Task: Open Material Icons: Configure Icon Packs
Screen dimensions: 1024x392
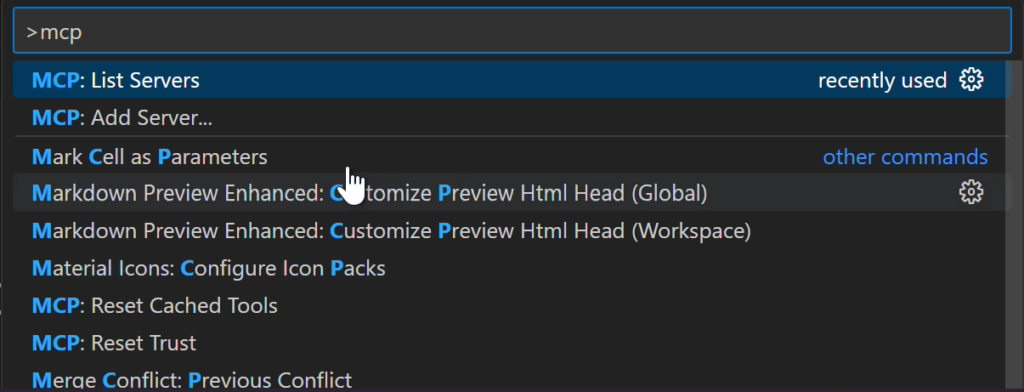Action: pyautogui.click(x=512, y=269)
